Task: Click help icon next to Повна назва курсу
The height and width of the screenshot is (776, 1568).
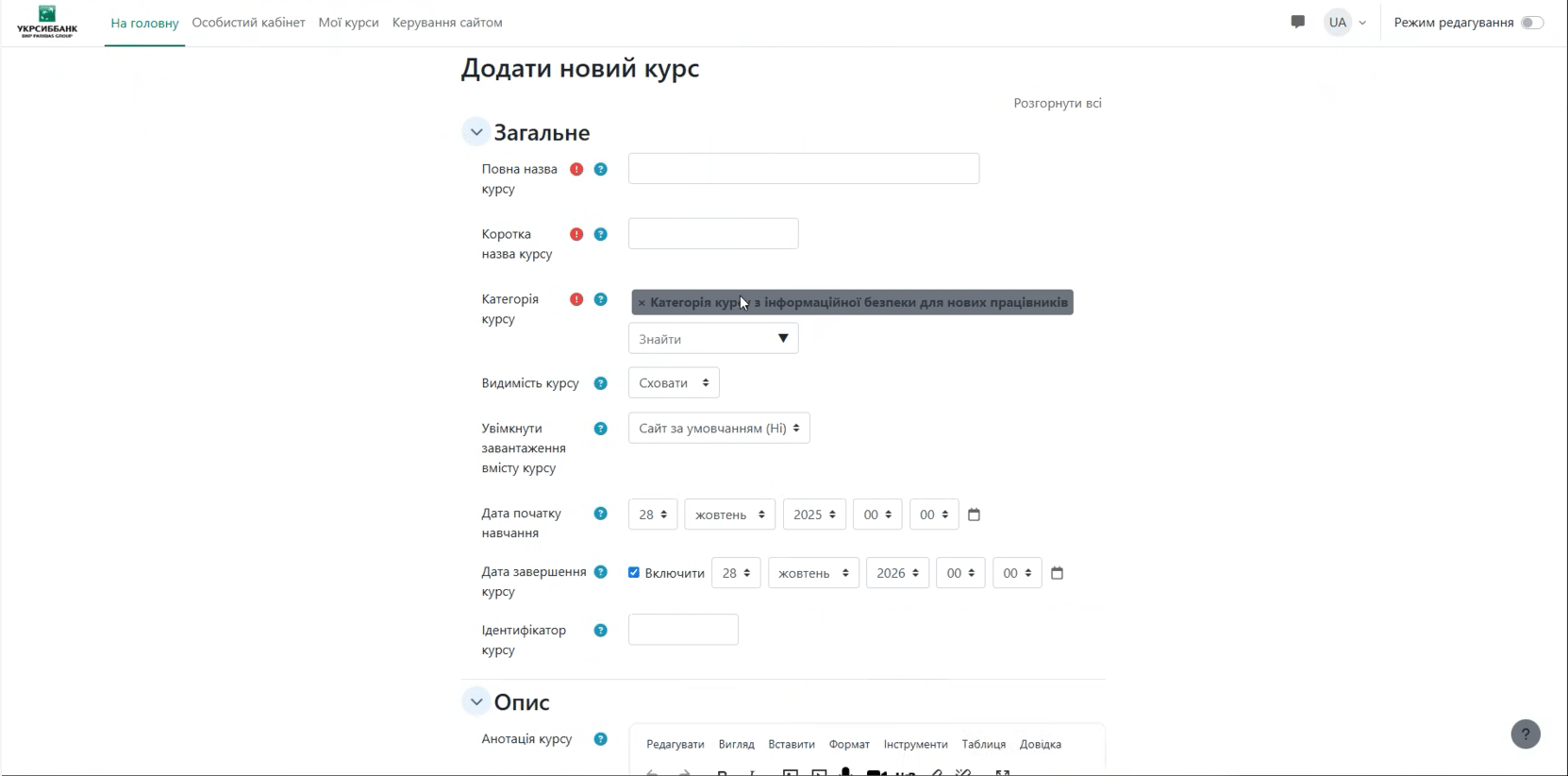Action: pos(600,169)
